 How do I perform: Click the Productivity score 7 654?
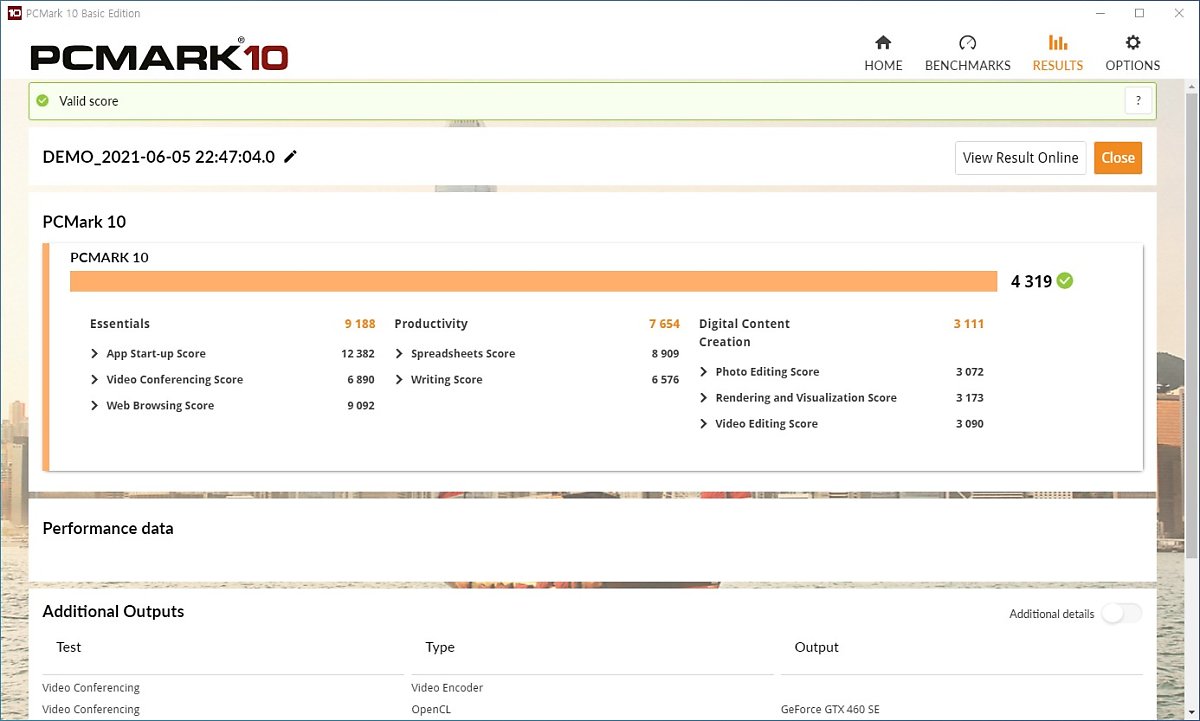click(664, 324)
